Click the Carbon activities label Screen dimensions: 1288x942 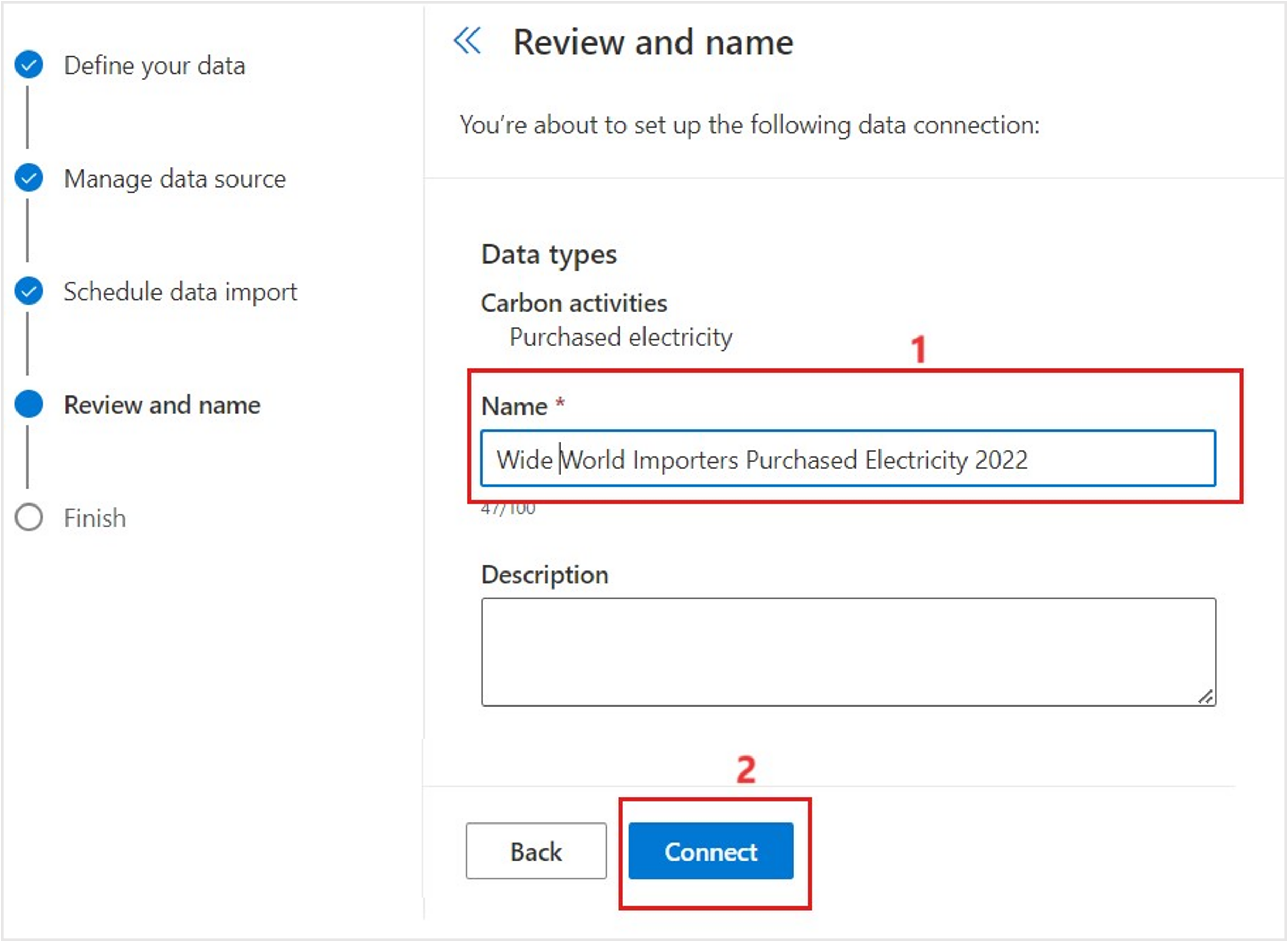(573, 303)
